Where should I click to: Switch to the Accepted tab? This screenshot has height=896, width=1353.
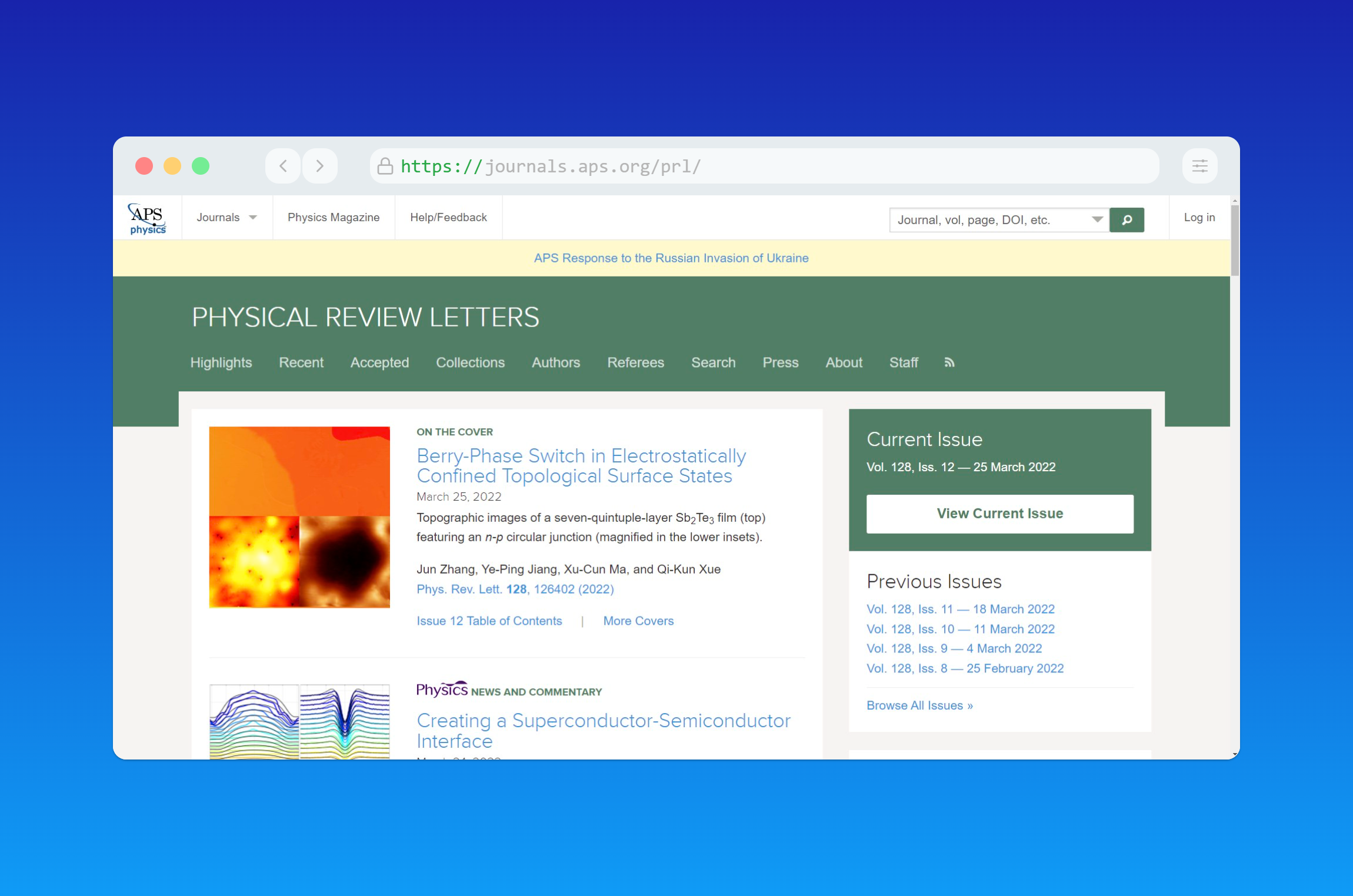pos(379,362)
